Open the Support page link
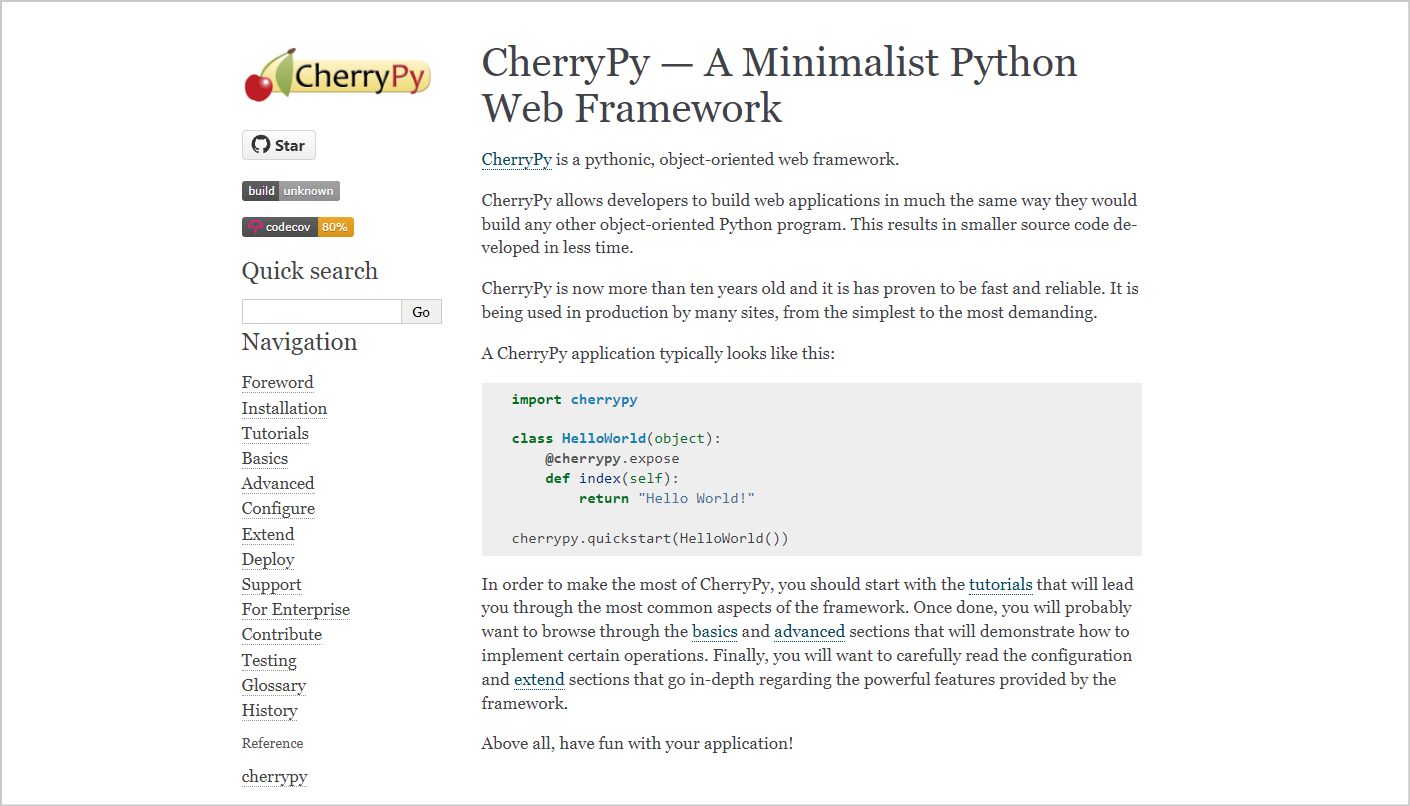The width and height of the screenshot is (1410, 806). click(271, 584)
